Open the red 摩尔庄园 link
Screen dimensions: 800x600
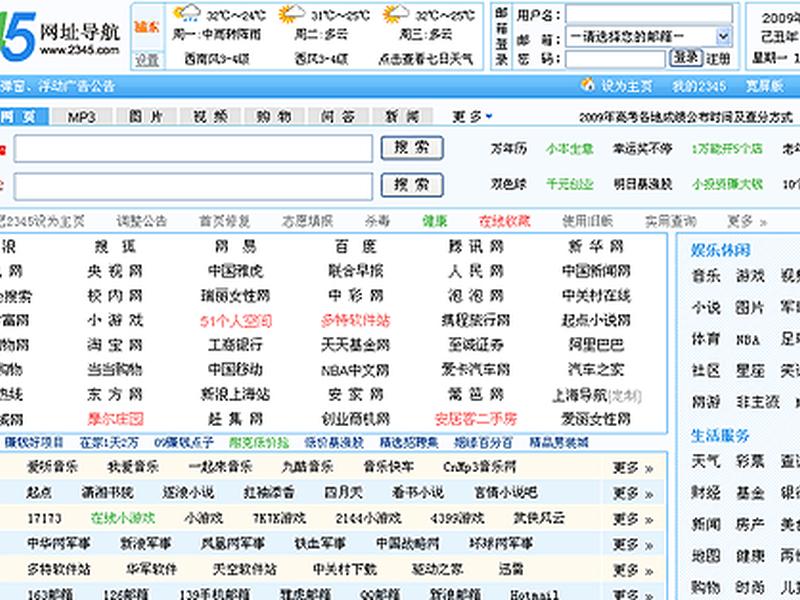pos(115,419)
